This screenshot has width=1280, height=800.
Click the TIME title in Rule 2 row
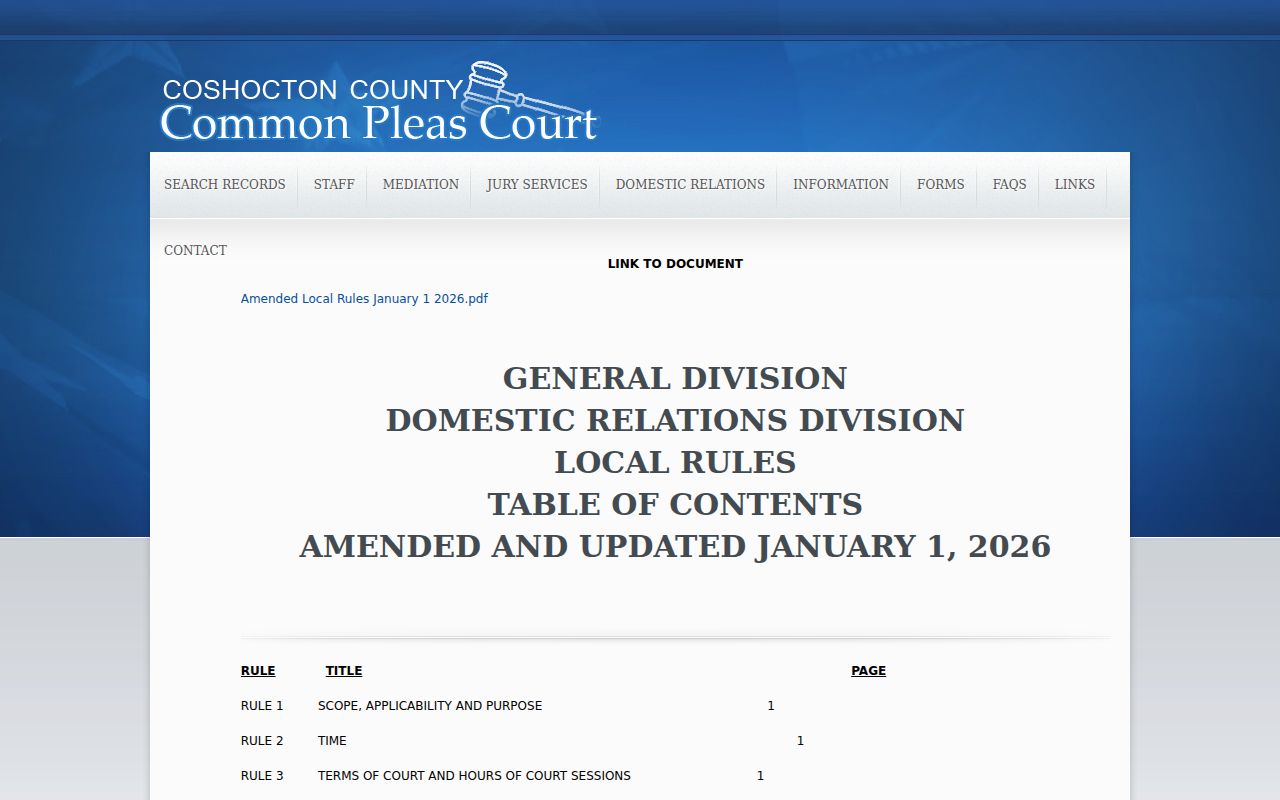[x=332, y=741]
